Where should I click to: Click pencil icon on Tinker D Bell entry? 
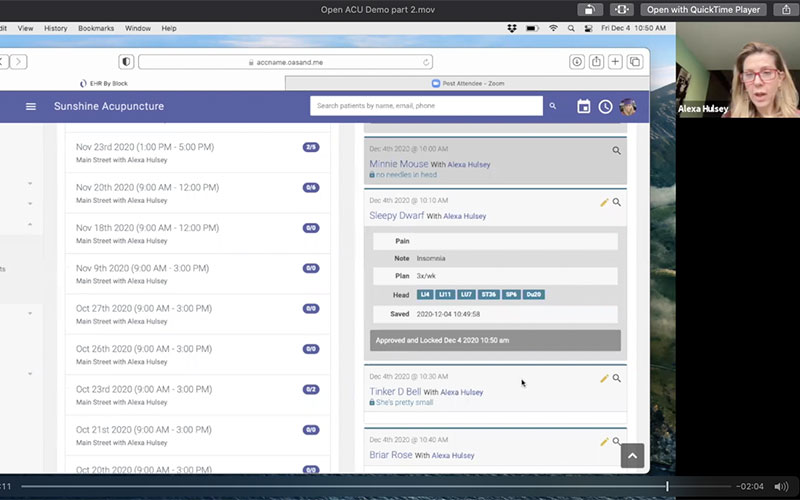click(604, 378)
